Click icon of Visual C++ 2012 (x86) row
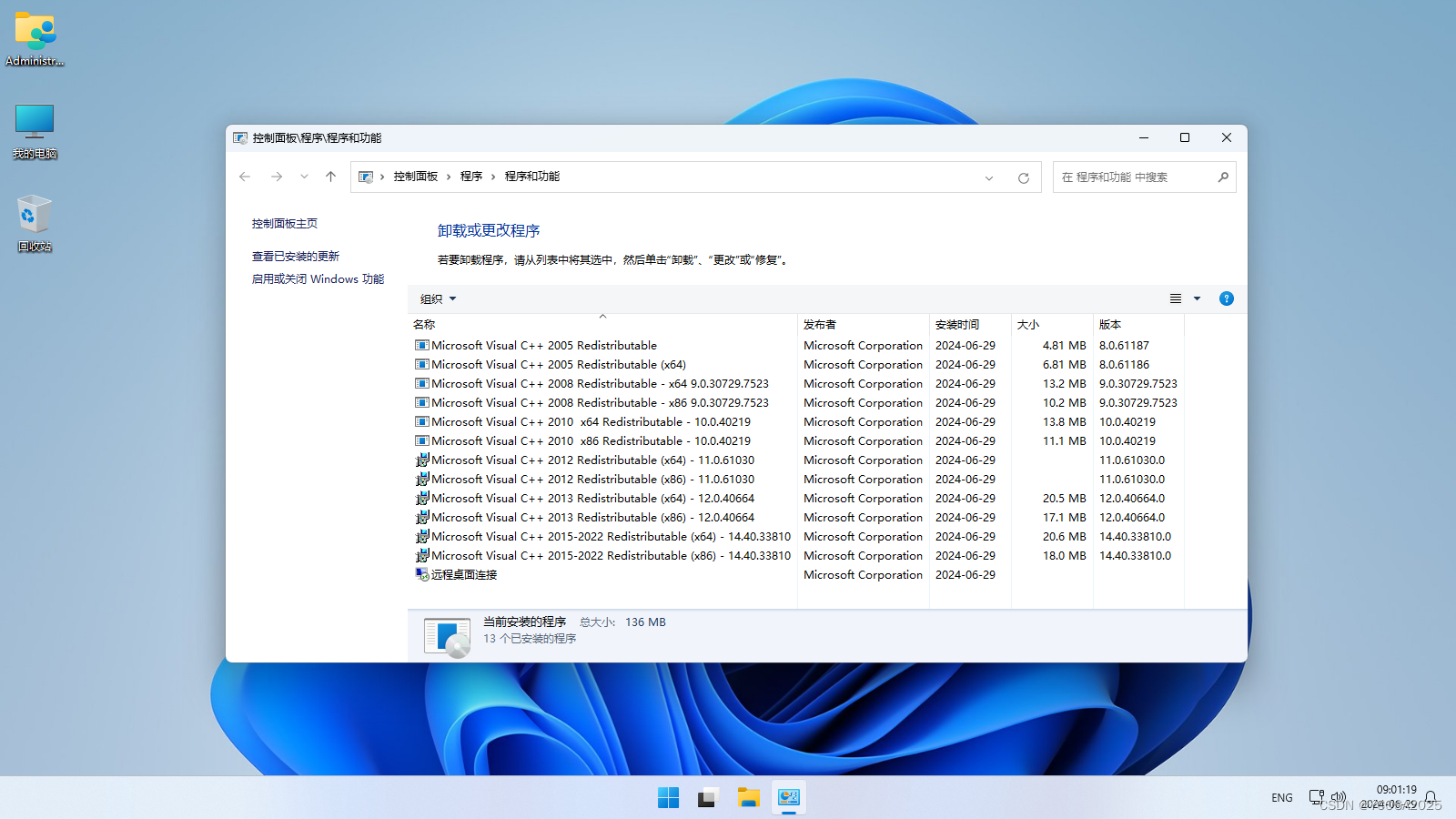This screenshot has width=1456, height=819. point(422,480)
